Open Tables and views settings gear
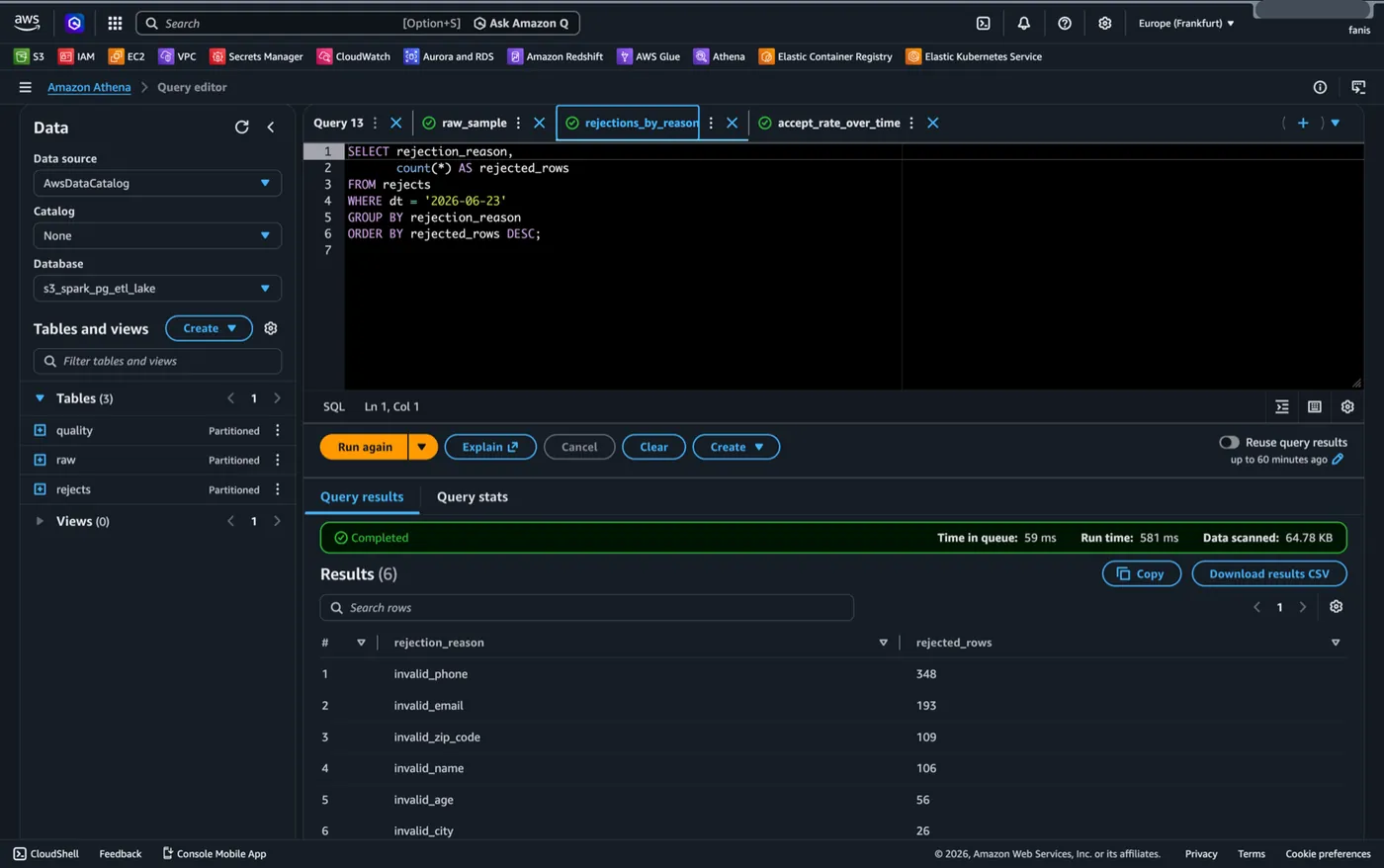The height and width of the screenshot is (868, 1384). click(271, 328)
